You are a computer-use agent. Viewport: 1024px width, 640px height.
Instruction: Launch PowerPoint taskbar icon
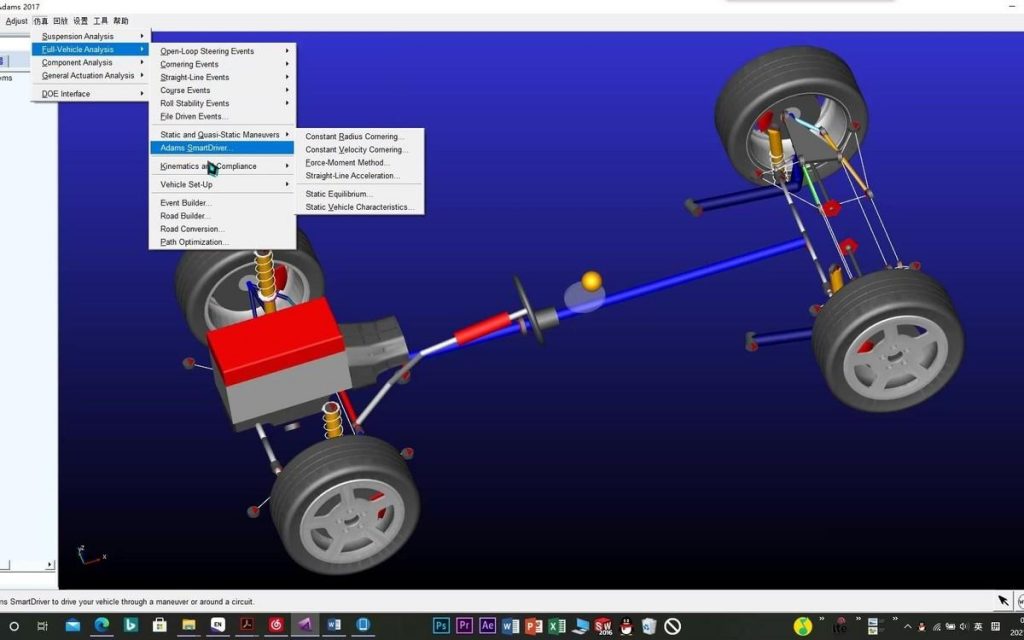(534, 626)
